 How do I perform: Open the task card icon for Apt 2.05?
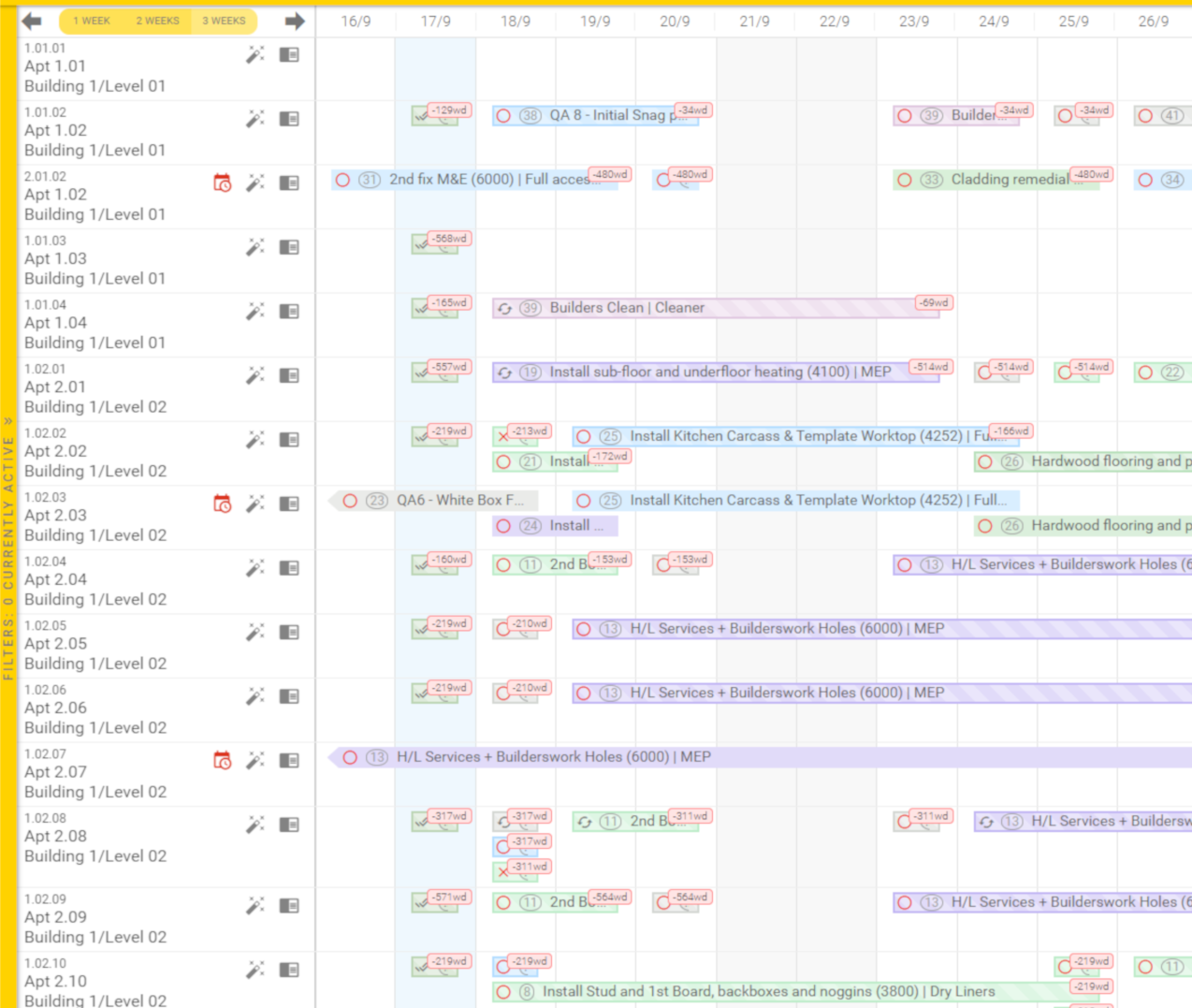coord(289,632)
